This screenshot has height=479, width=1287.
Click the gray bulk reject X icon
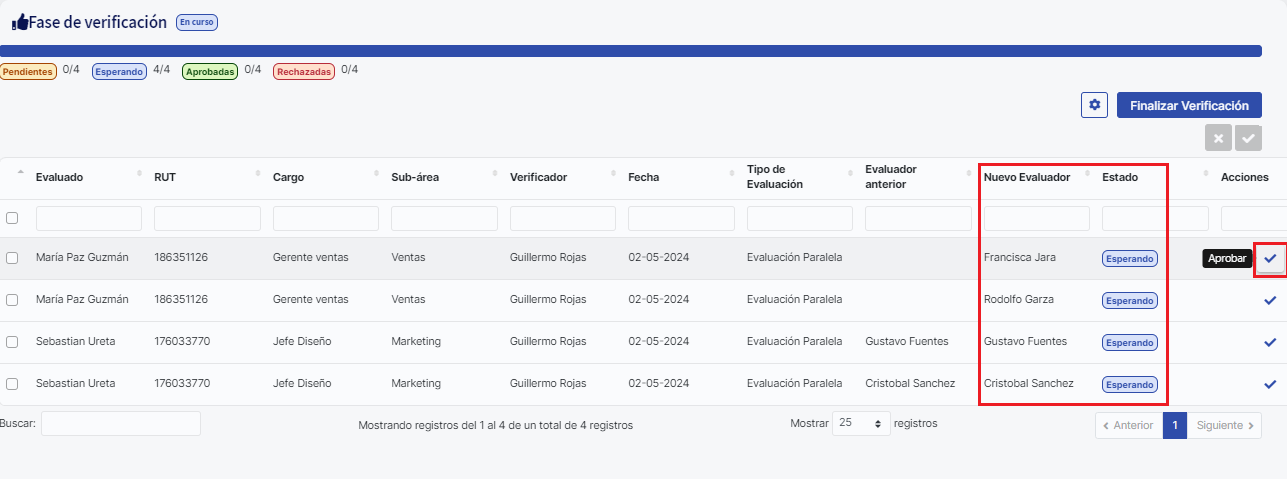tap(1218, 139)
